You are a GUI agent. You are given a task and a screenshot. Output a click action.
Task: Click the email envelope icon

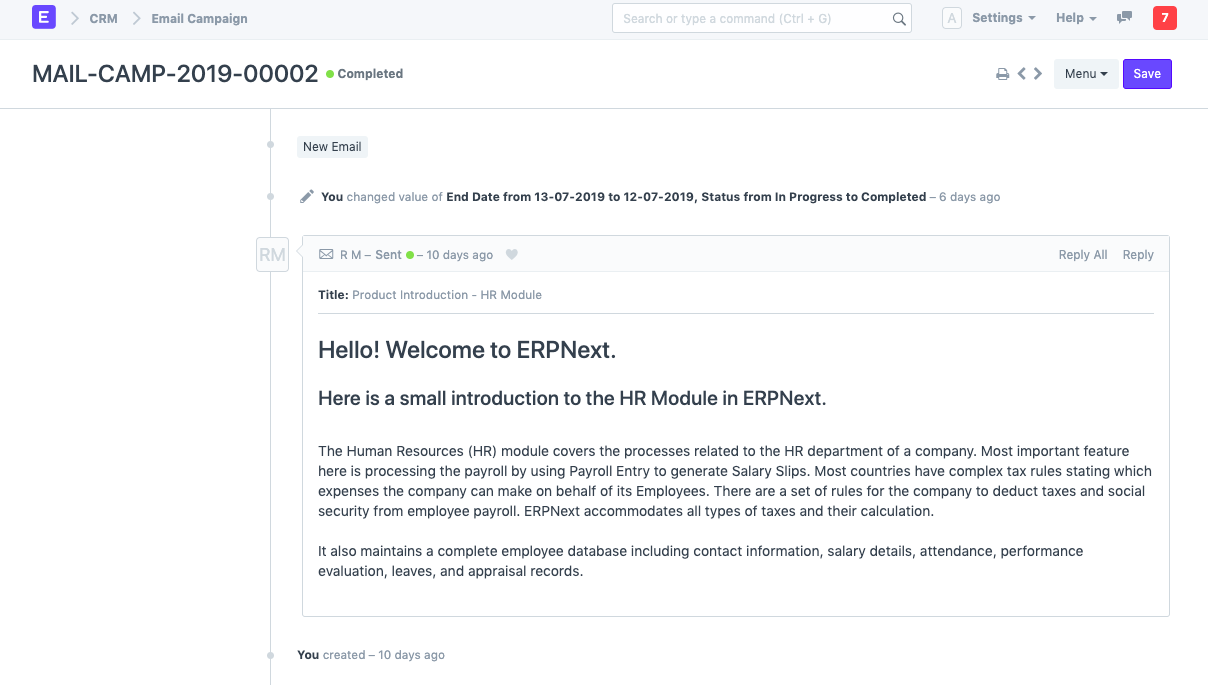[326, 255]
